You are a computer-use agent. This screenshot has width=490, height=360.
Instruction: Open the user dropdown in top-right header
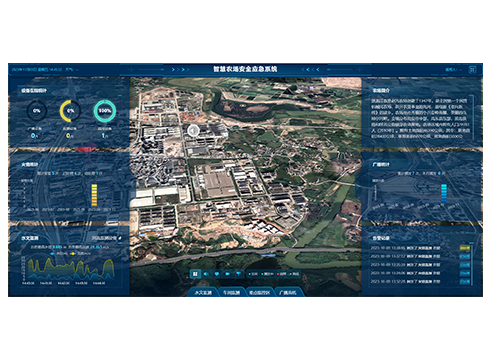click(x=453, y=70)
